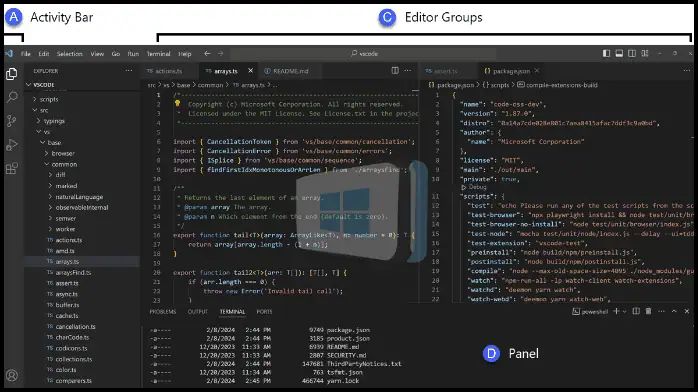Switch to the actions.ts tab
The image size is (698, 392).
point(168,71)
